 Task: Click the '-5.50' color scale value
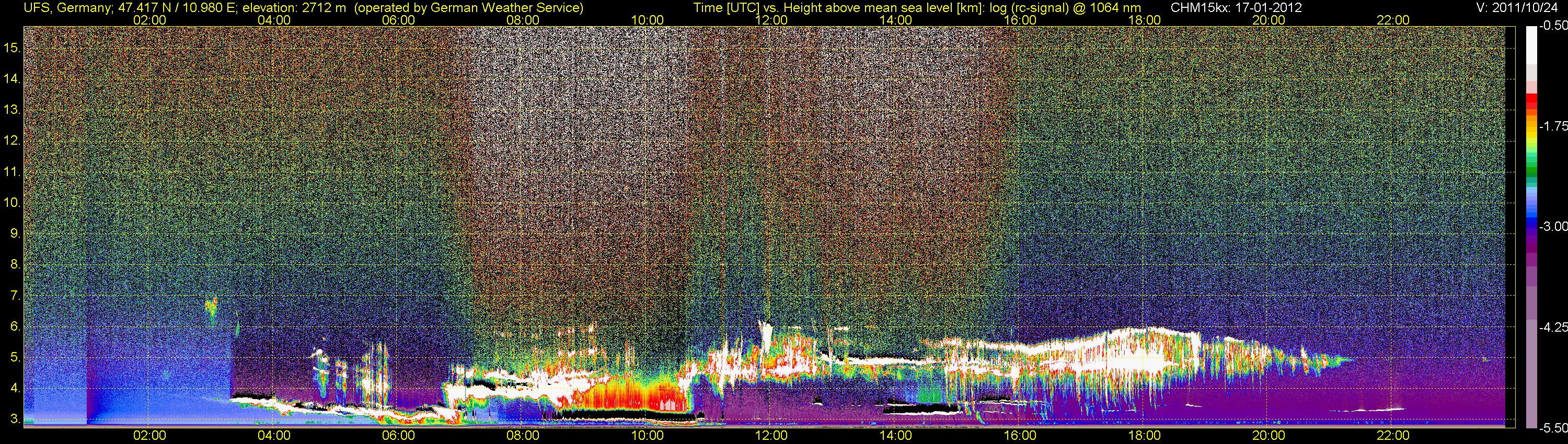[x=1553, y=428]
